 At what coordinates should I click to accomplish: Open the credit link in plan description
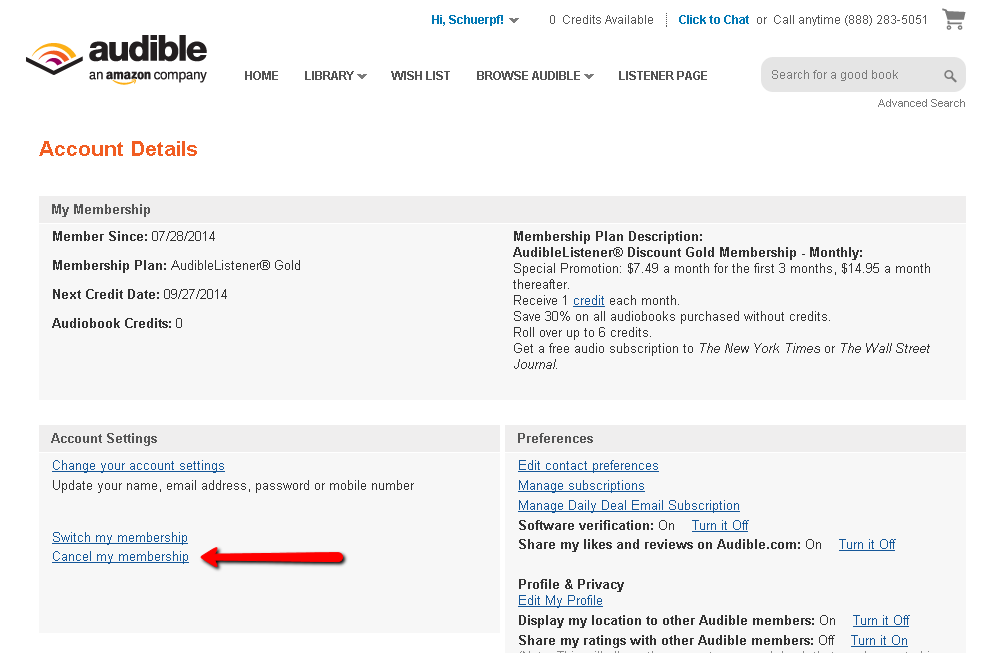[588, 300]
